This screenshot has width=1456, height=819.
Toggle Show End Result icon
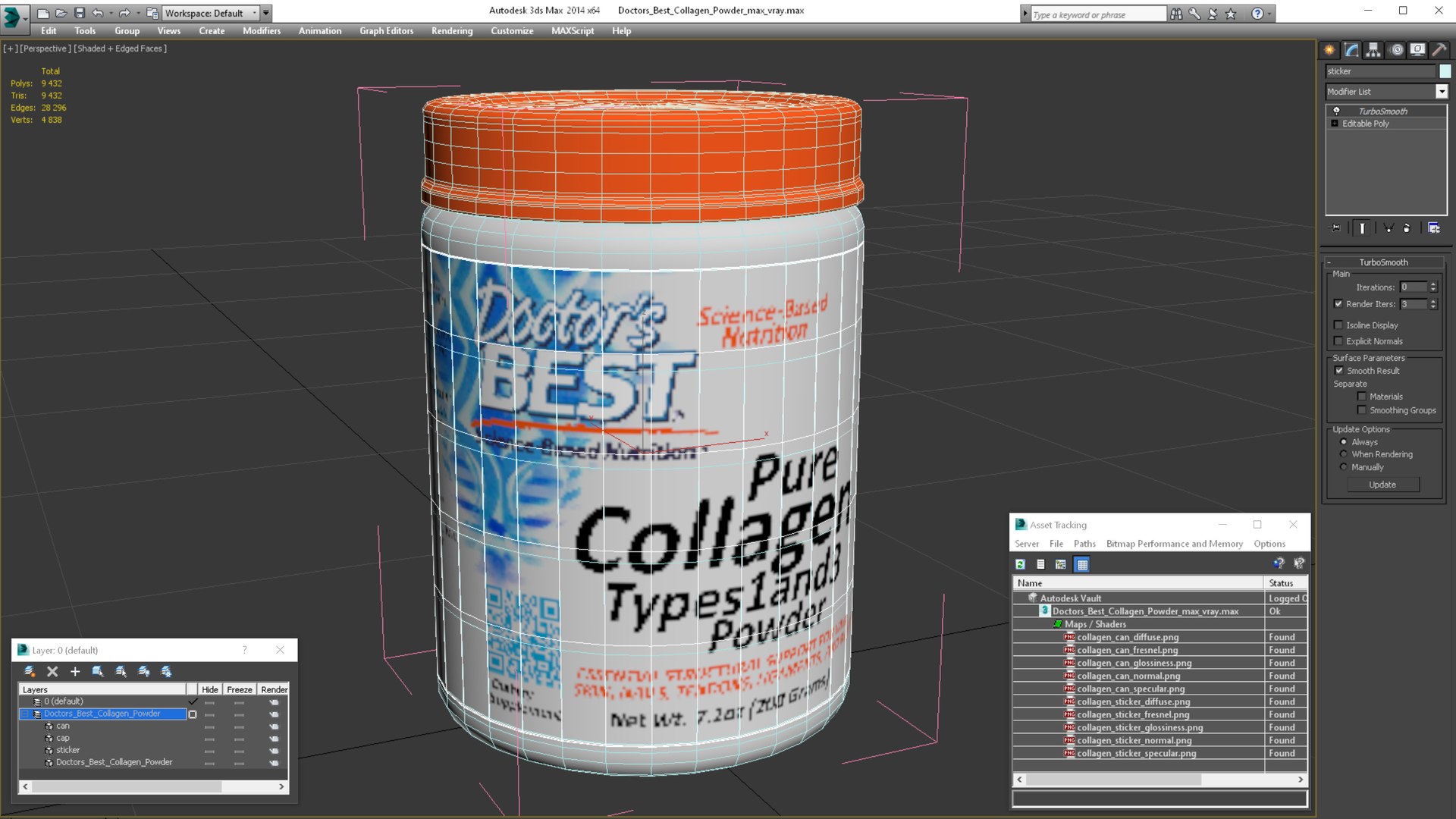click(x=1362, y=227)
